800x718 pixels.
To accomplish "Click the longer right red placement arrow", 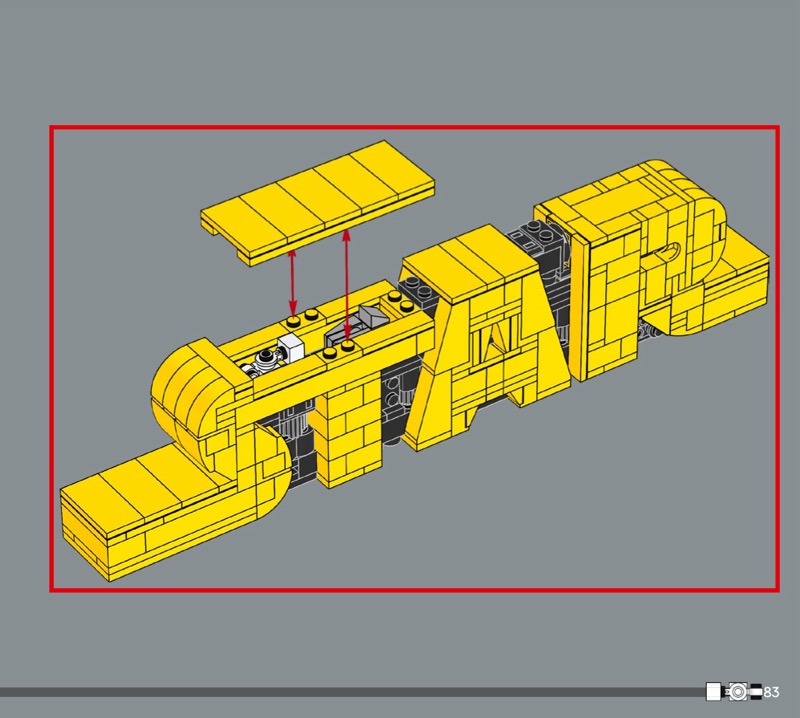I will point(346,284).
